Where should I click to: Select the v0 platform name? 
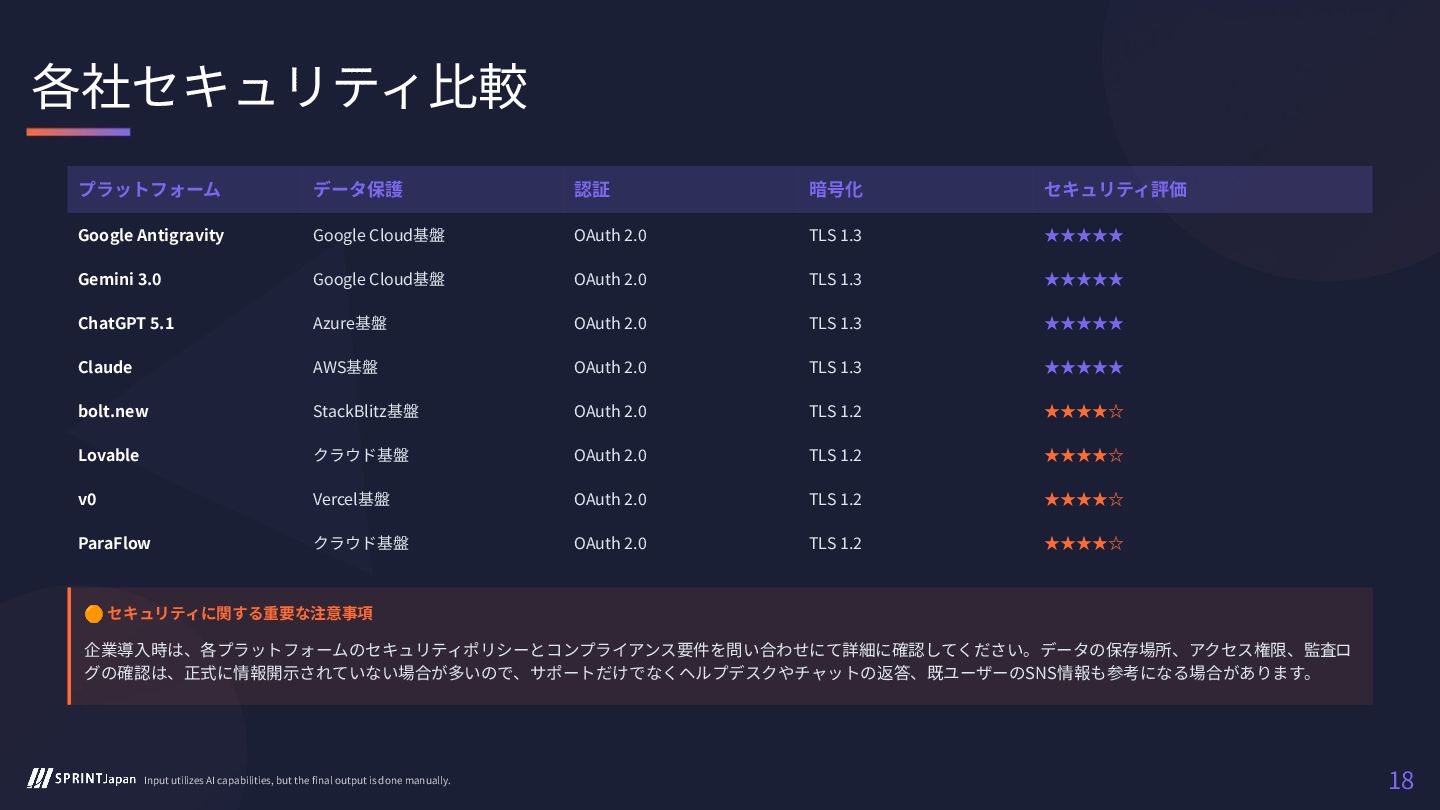point(87,499)
